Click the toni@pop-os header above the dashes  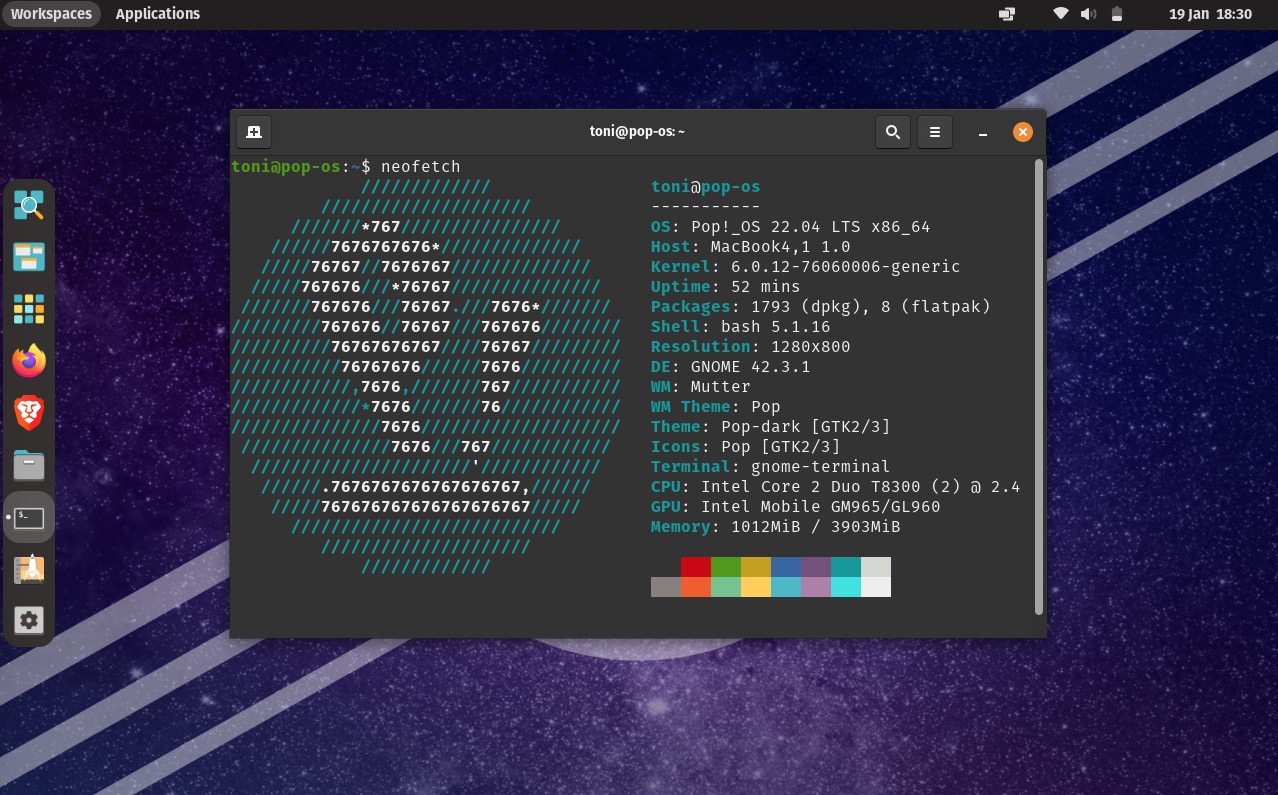click(706, 187)
